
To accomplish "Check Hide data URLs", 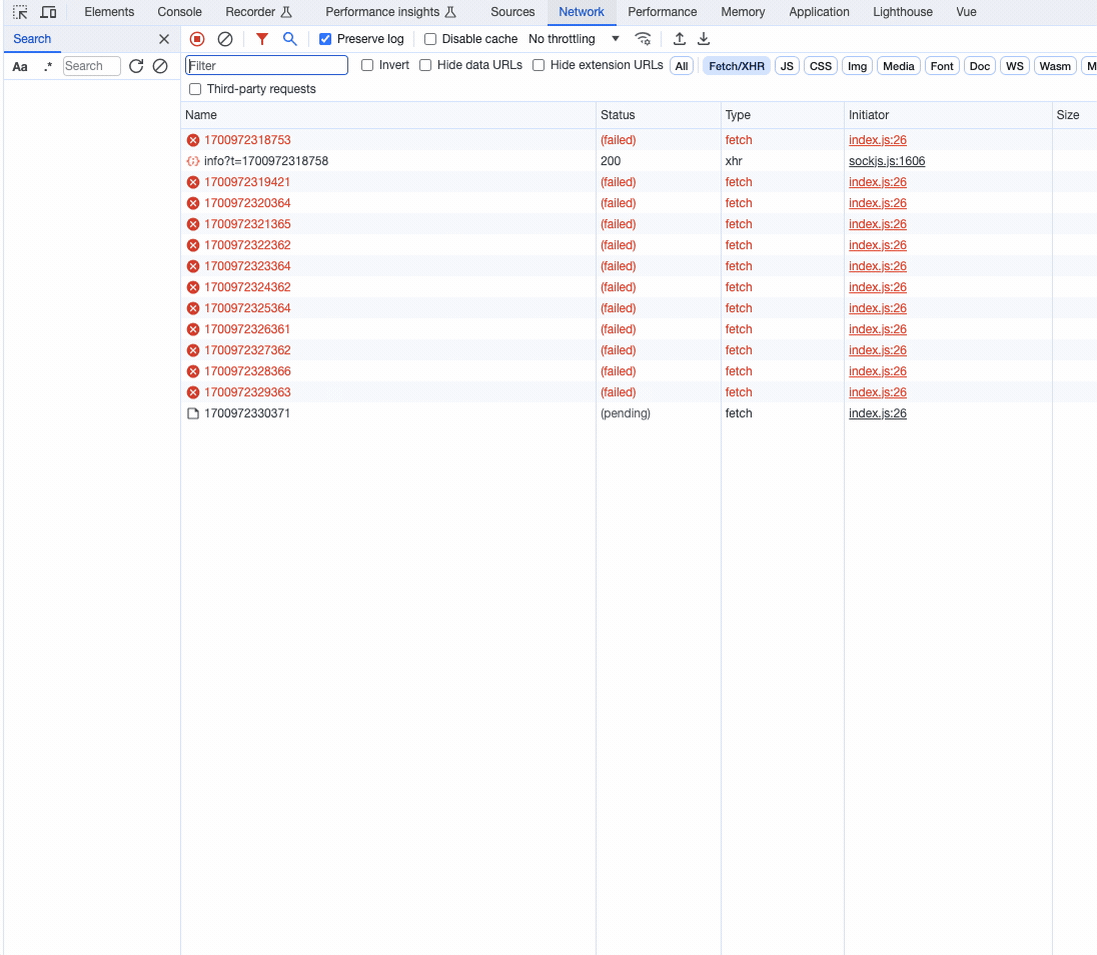I will (x=425, y=65).
